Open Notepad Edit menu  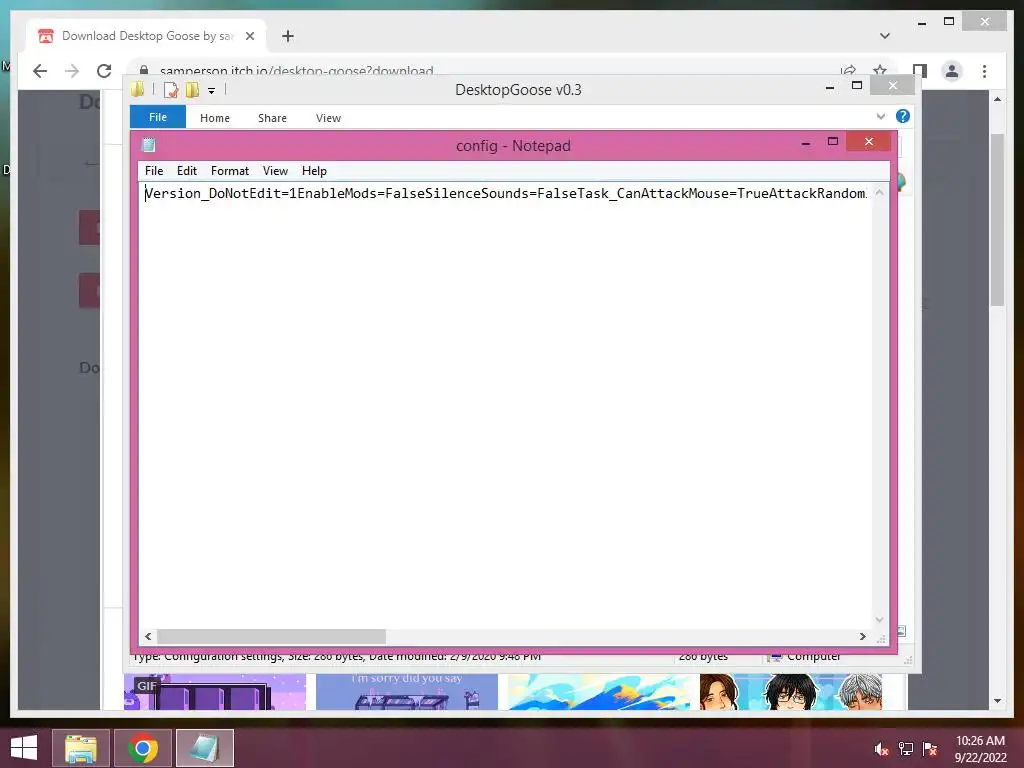(187, 171)
